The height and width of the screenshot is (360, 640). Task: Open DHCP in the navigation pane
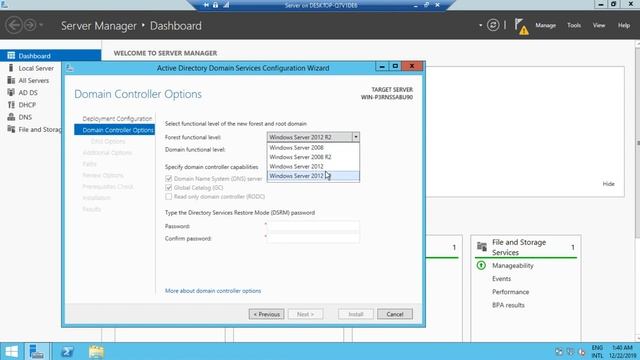pyautogui.click(x=27, y=105)
